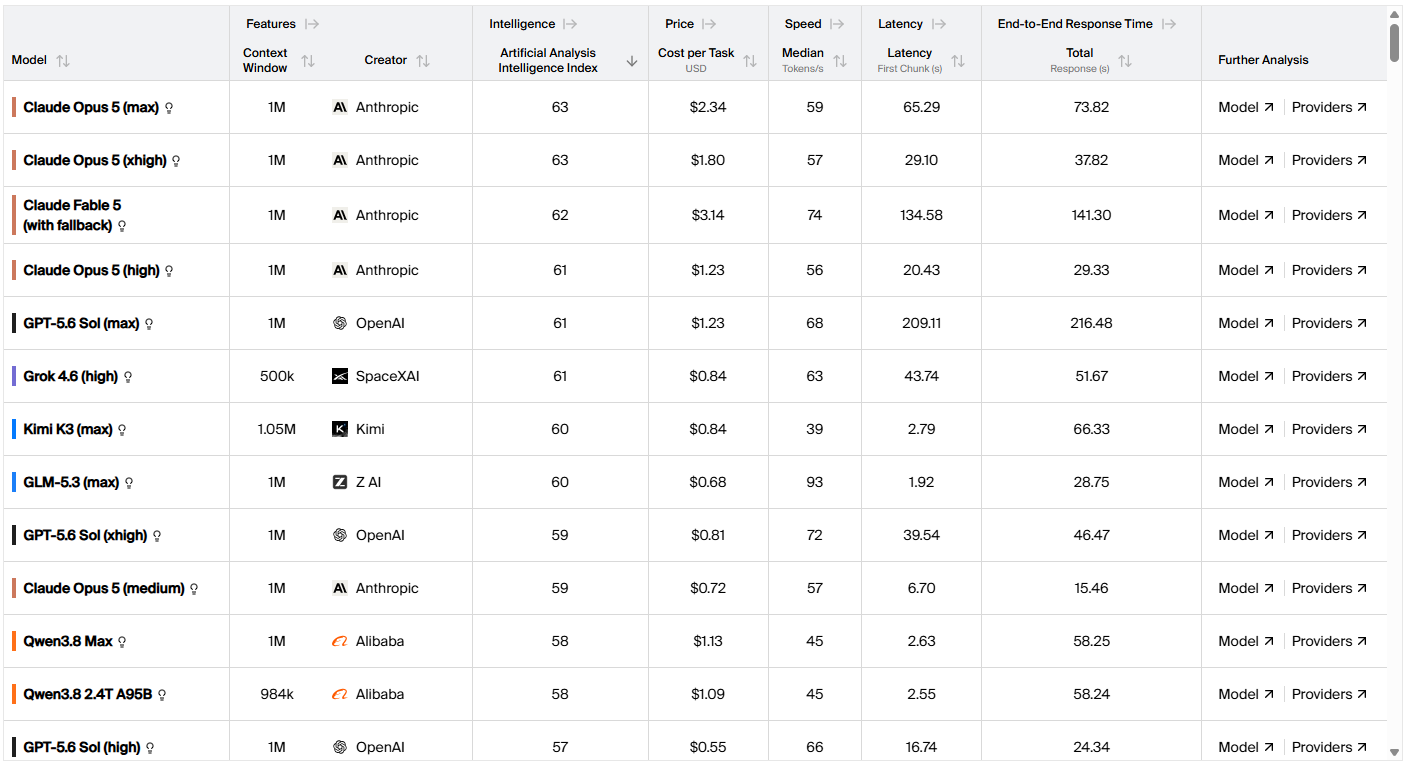Click the Creator sort icon
Screen dimensions: 1407x767
point(423,61)
